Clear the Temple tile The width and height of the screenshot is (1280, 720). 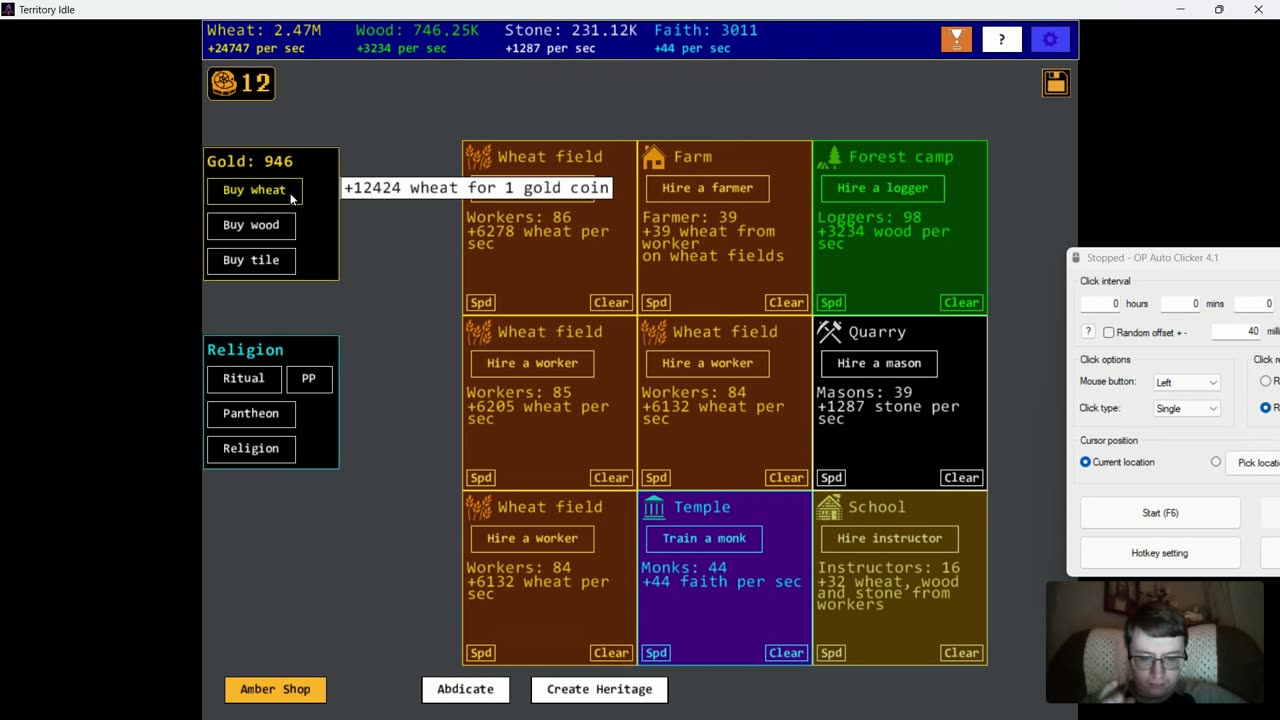pos(786,653)
